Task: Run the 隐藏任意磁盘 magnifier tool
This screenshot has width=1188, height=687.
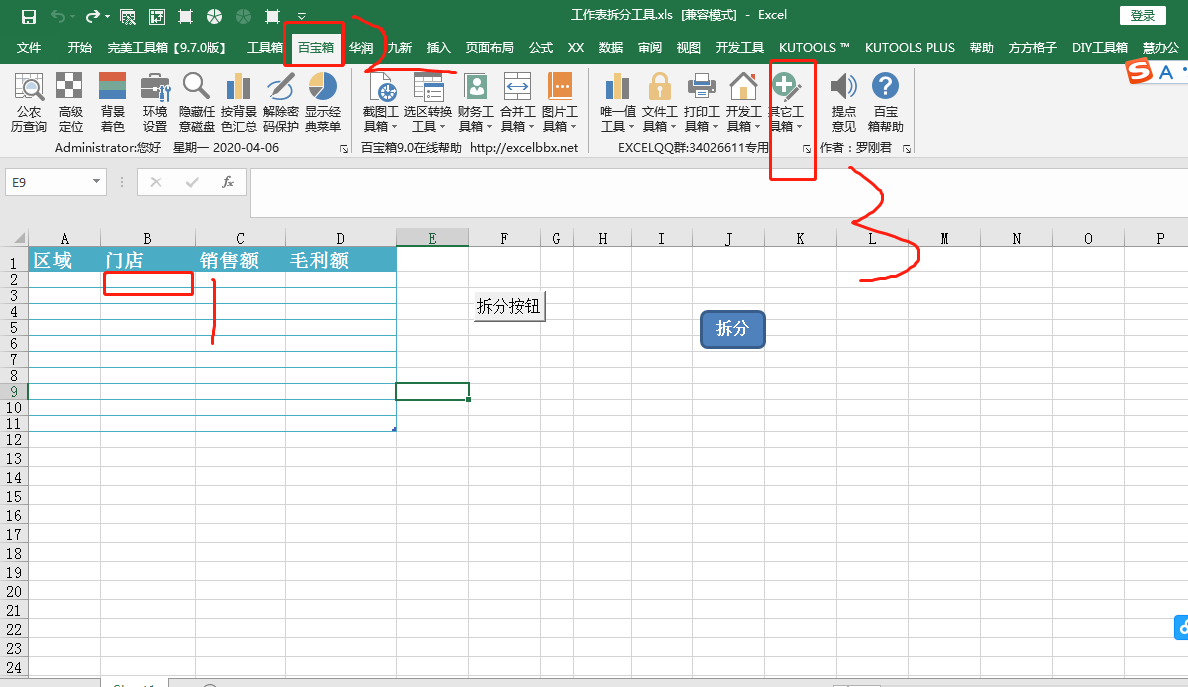Action: (x=196, y=102)
